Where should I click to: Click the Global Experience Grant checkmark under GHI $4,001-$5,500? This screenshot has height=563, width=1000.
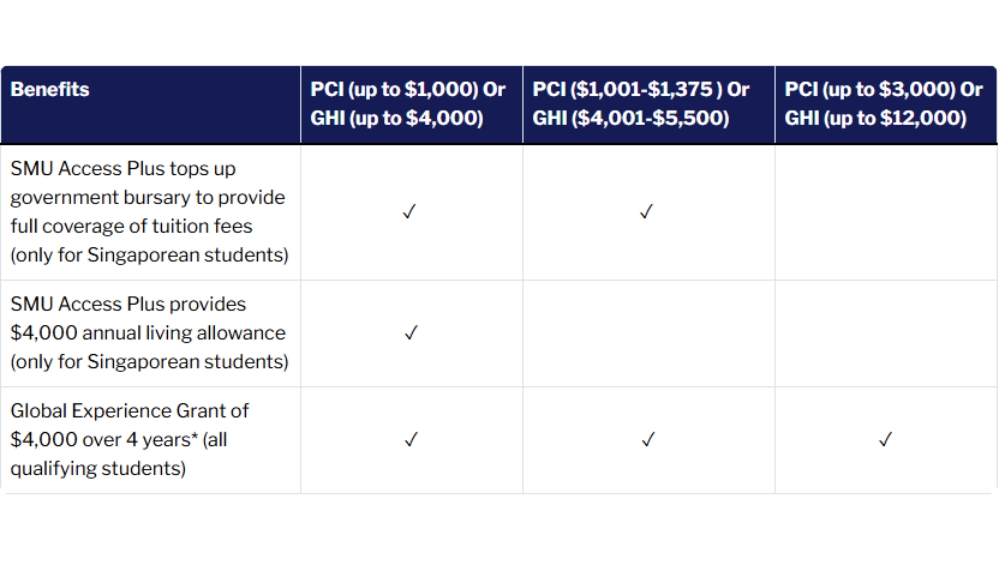(647, 440)
